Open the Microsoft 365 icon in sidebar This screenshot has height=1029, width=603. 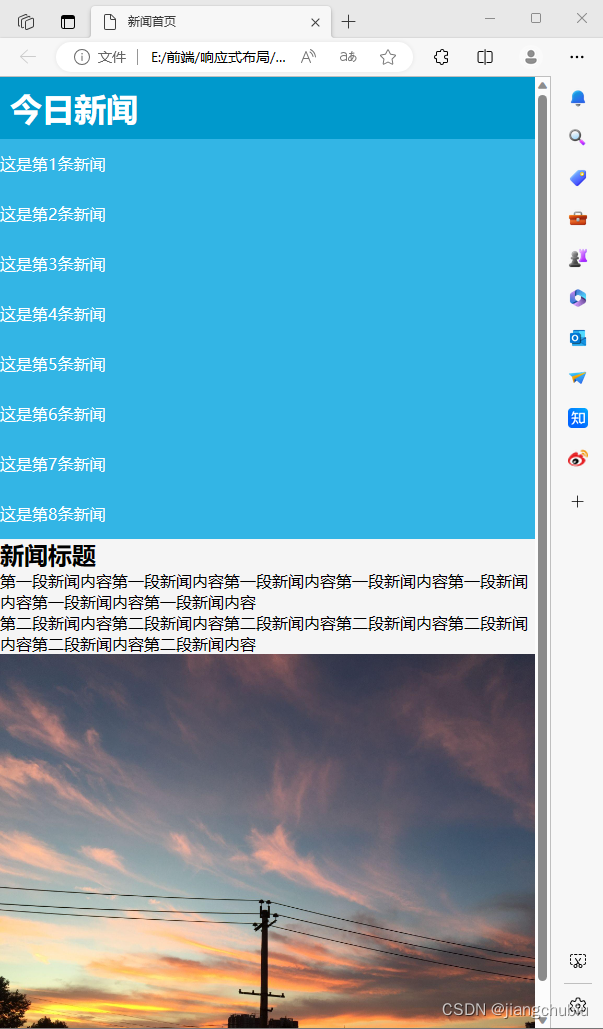(x=577, y=298)
